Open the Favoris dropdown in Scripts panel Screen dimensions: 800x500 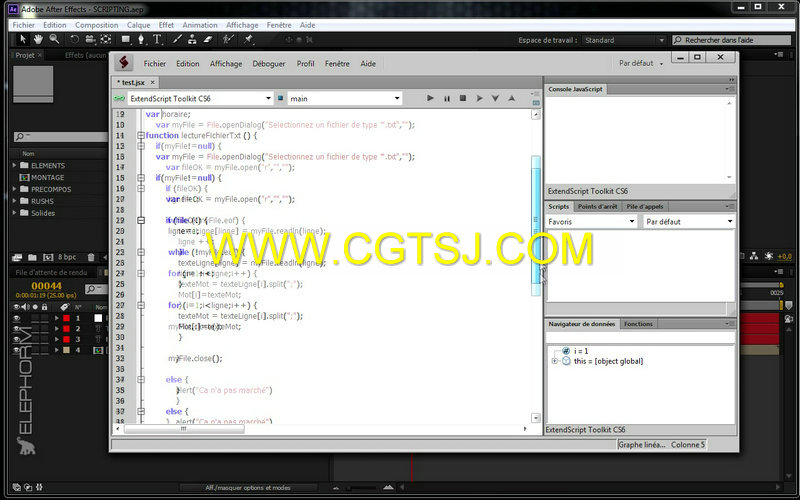click(x=591, y=221)
